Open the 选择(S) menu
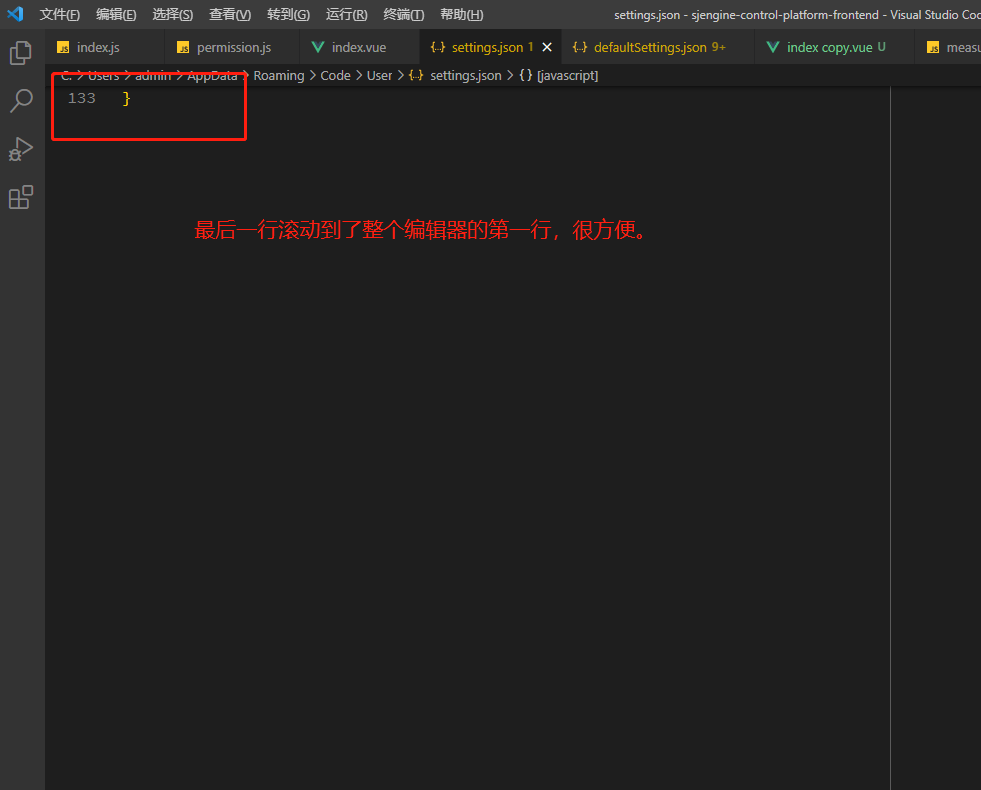Screen dimensions: 981x790 coord(173,14)
